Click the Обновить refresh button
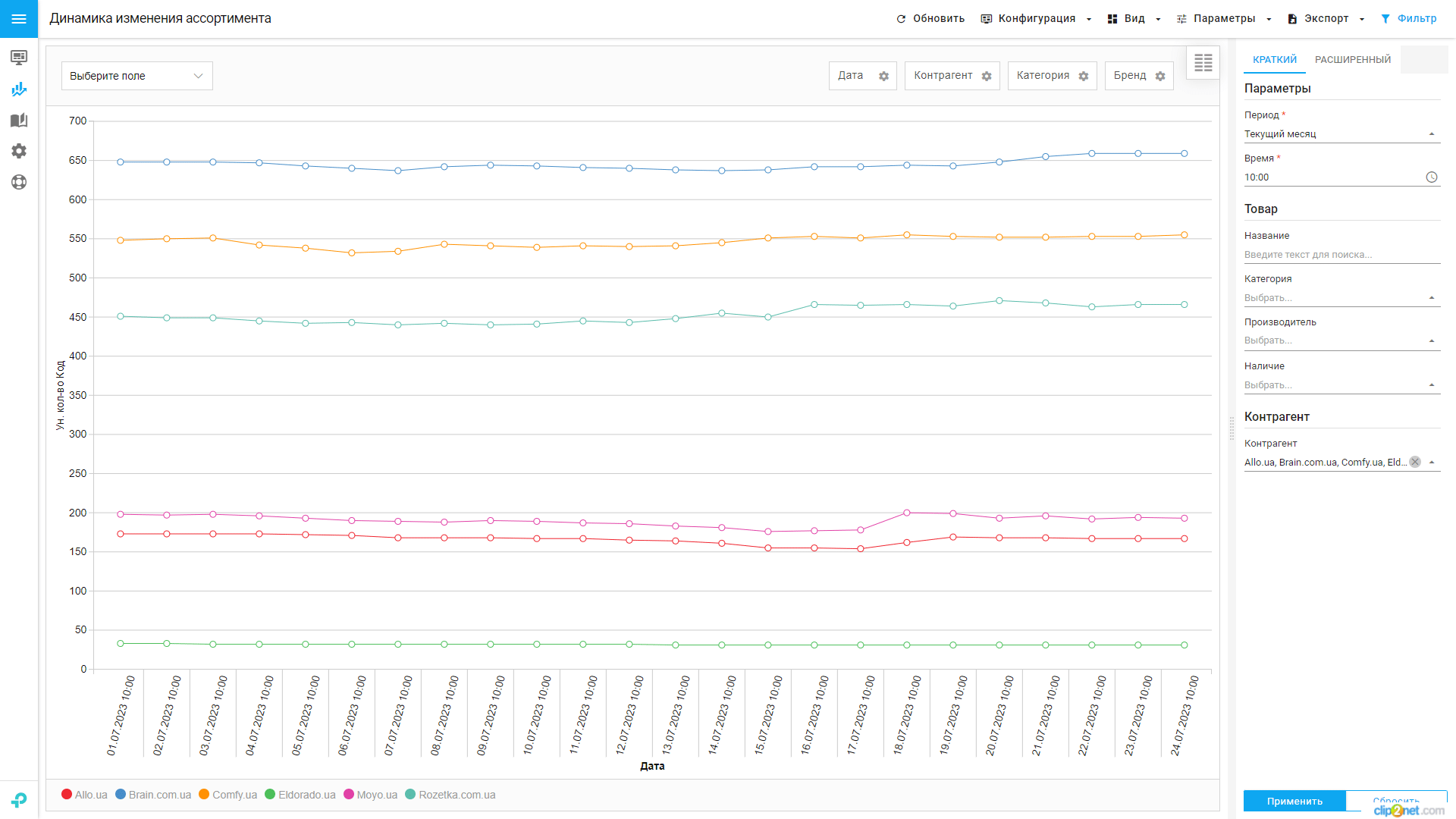This screenshot has width=1456, height=819. [930, 19]
